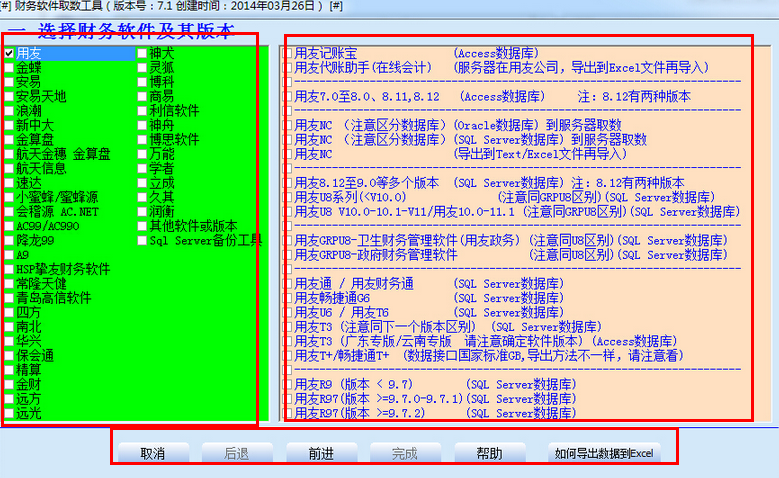Check the 神舟 option
The image size is (779, 478).
click(x=142, y=125)
